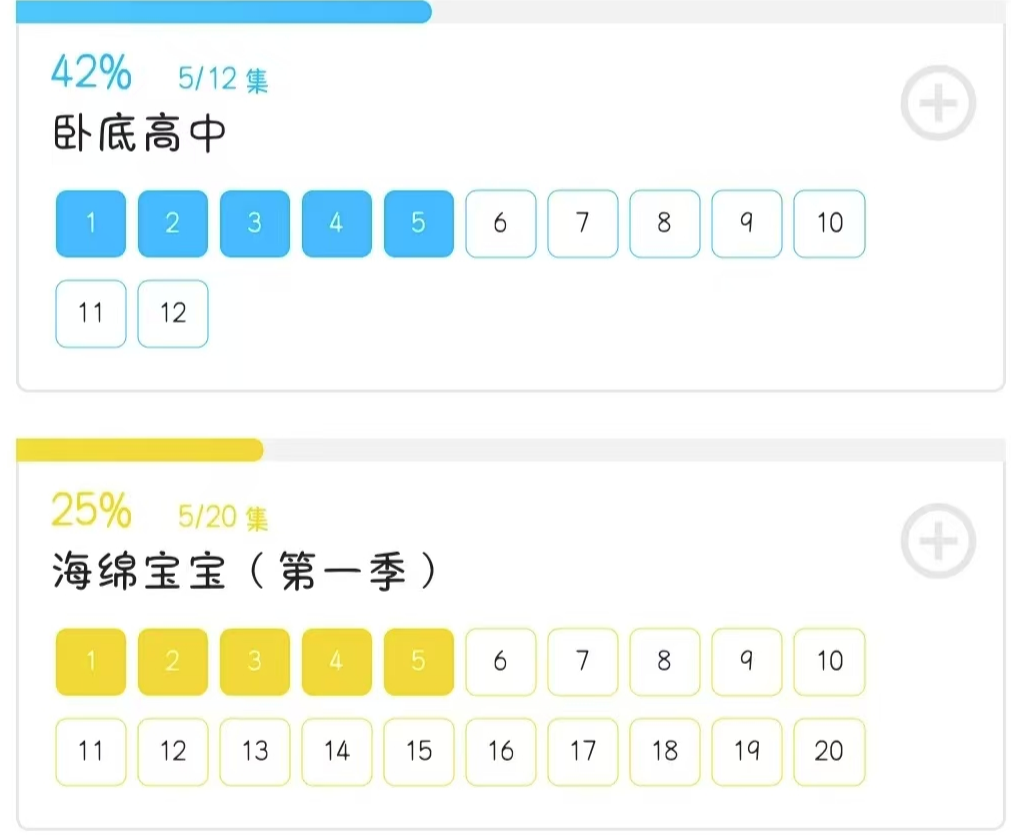Unmark episode 1 of 卧底高中

point(91,223)
